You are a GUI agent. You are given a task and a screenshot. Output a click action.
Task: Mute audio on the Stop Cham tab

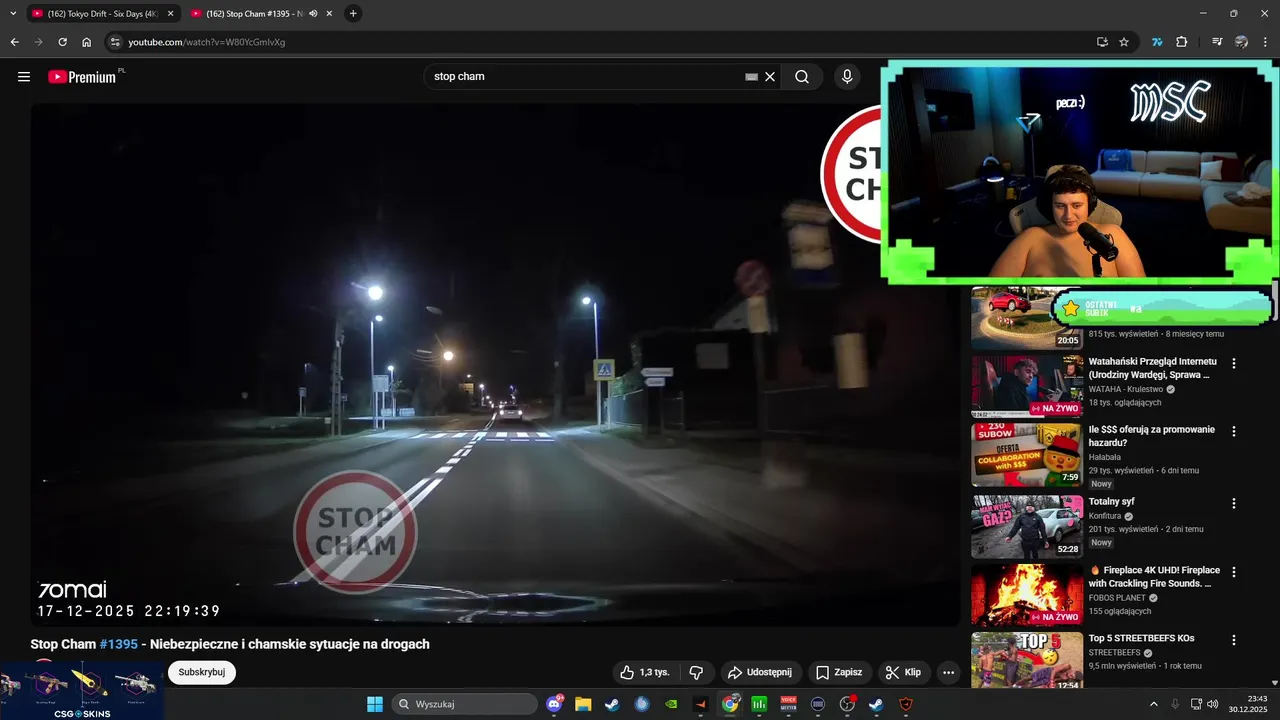(x=313, y=14)
